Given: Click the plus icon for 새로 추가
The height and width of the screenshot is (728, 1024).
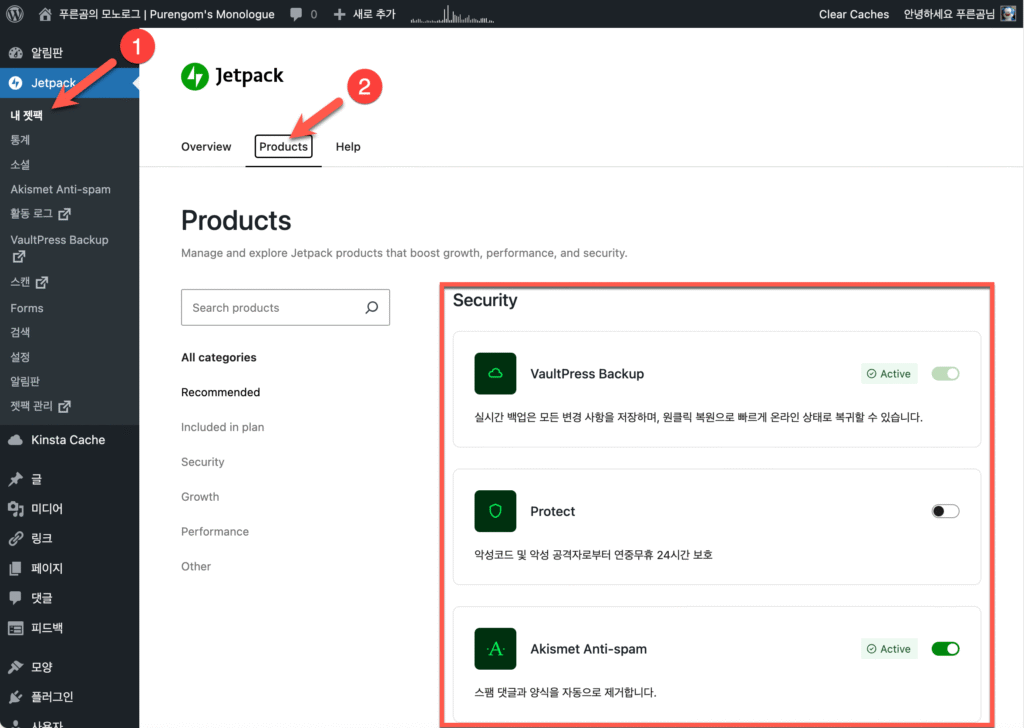Looking at the screenshot, I should tap(339, 14).
